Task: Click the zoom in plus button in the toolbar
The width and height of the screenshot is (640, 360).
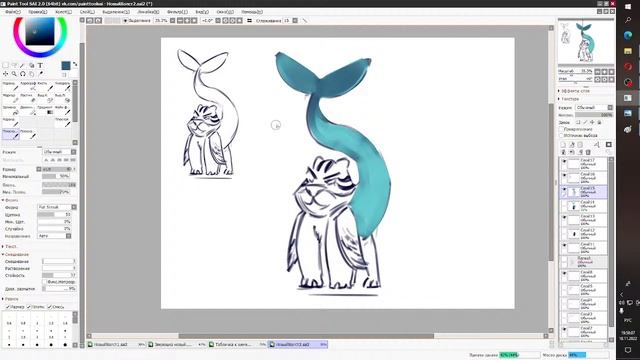Action: point(187,20)
